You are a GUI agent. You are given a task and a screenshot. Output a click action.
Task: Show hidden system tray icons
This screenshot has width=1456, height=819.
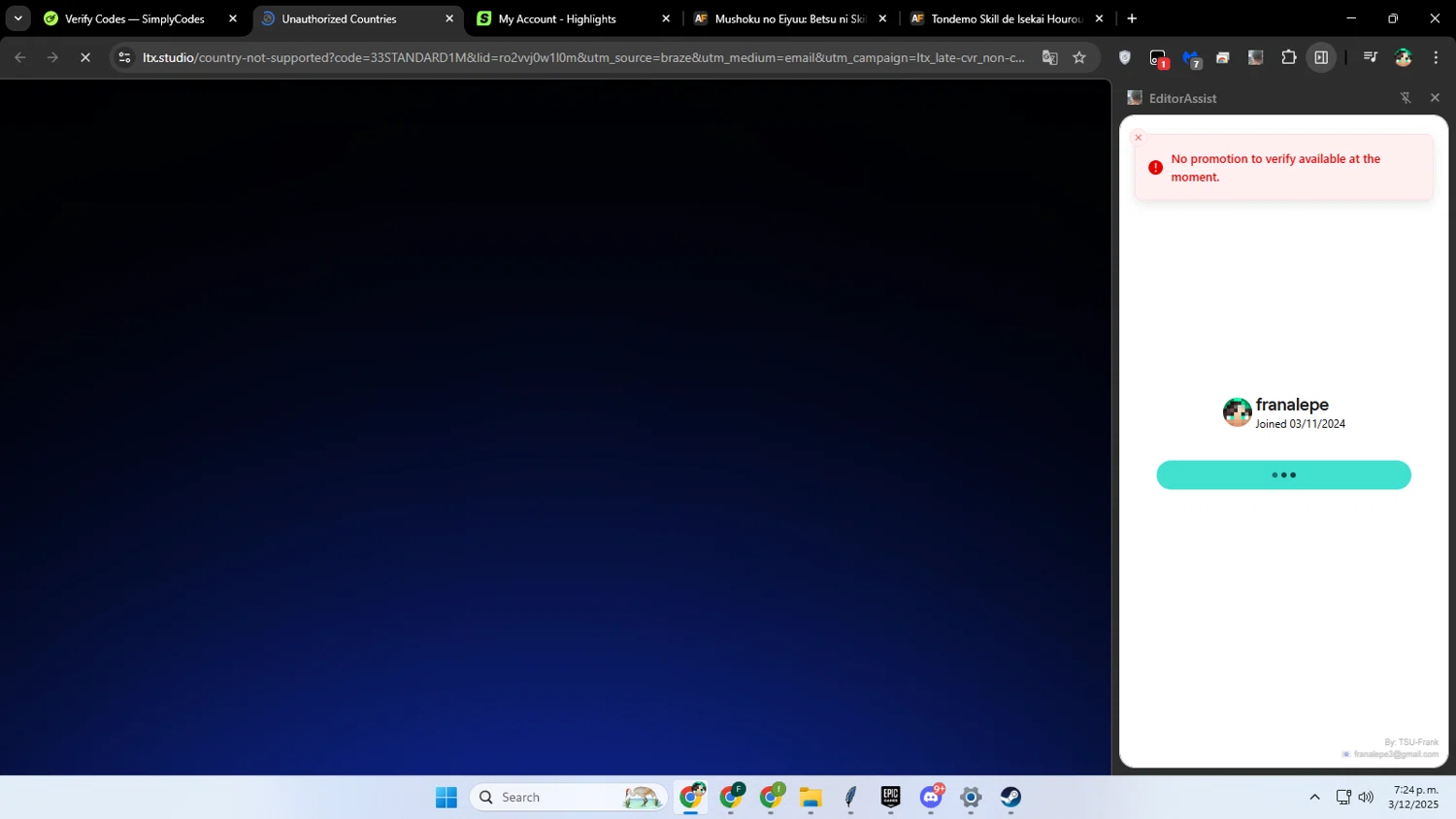(x=1314, y=797)
